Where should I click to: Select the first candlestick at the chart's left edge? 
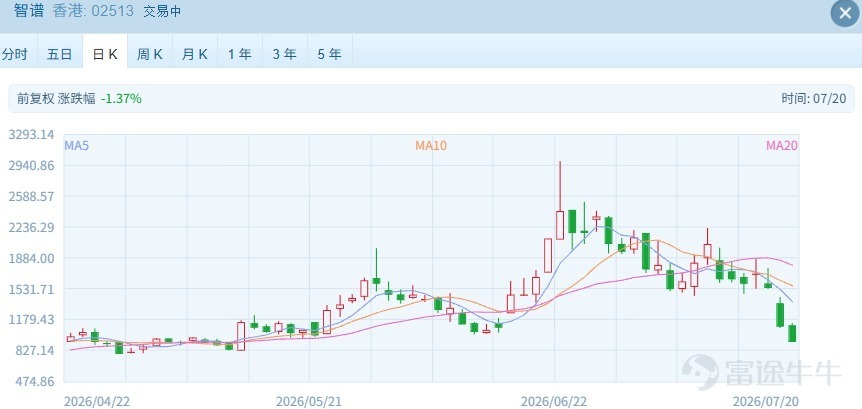[x=70, y=339]
